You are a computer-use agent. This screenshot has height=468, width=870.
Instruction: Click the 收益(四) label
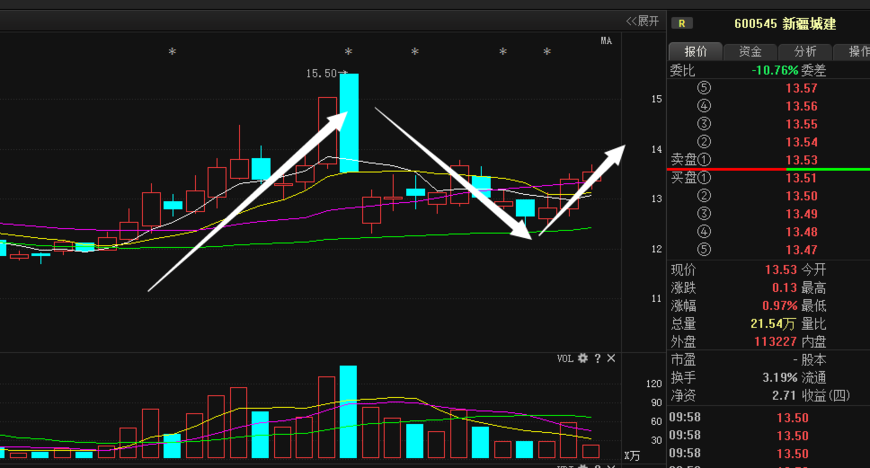826,395
